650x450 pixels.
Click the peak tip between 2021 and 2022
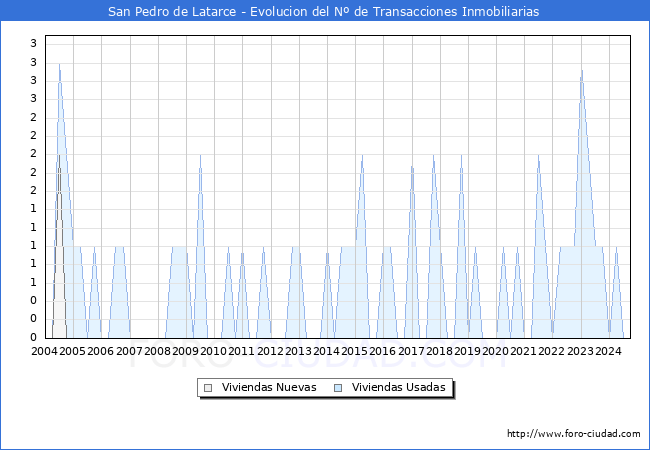(x=538, y=156)
